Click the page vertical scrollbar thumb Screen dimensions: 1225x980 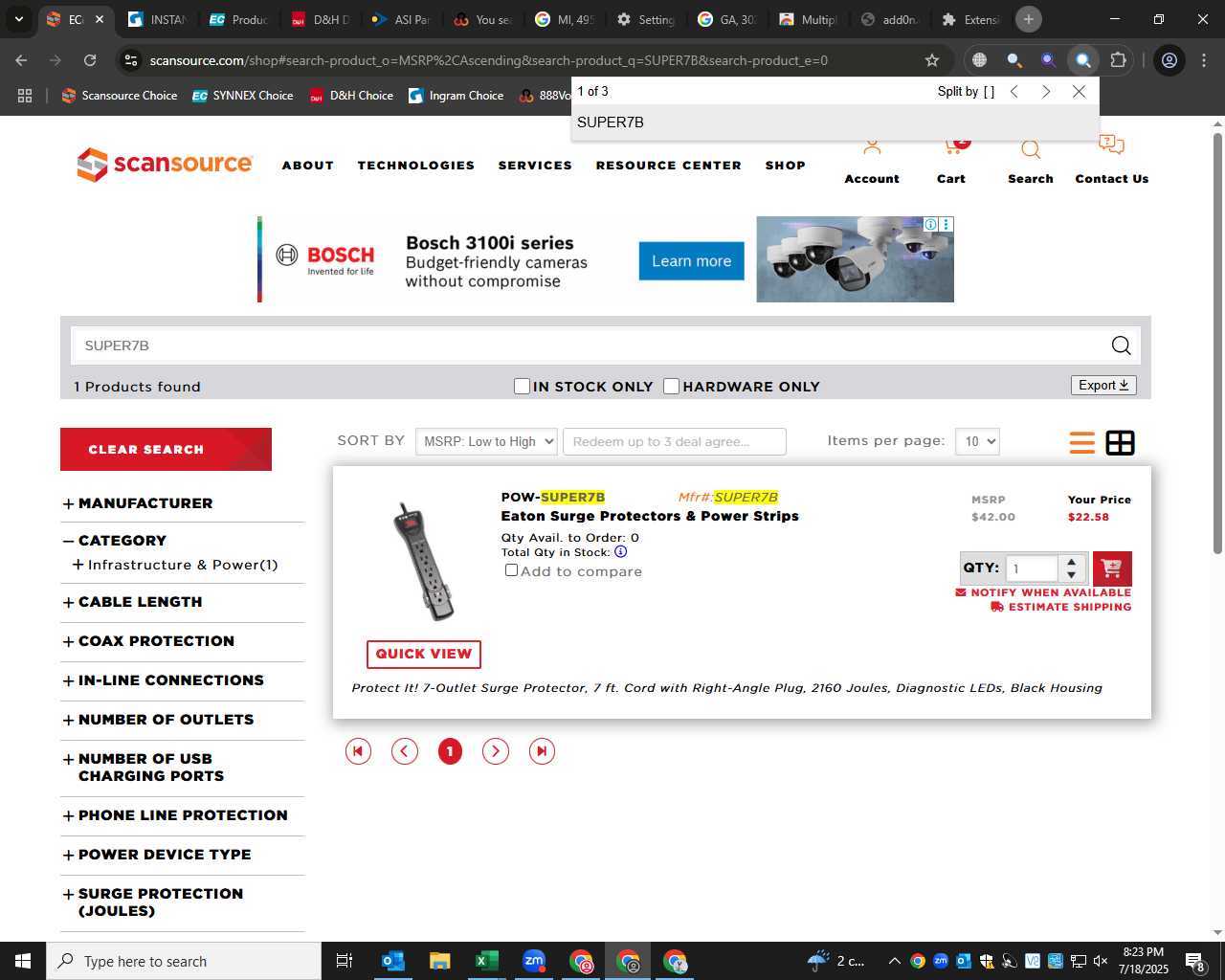pos(1217,343)
